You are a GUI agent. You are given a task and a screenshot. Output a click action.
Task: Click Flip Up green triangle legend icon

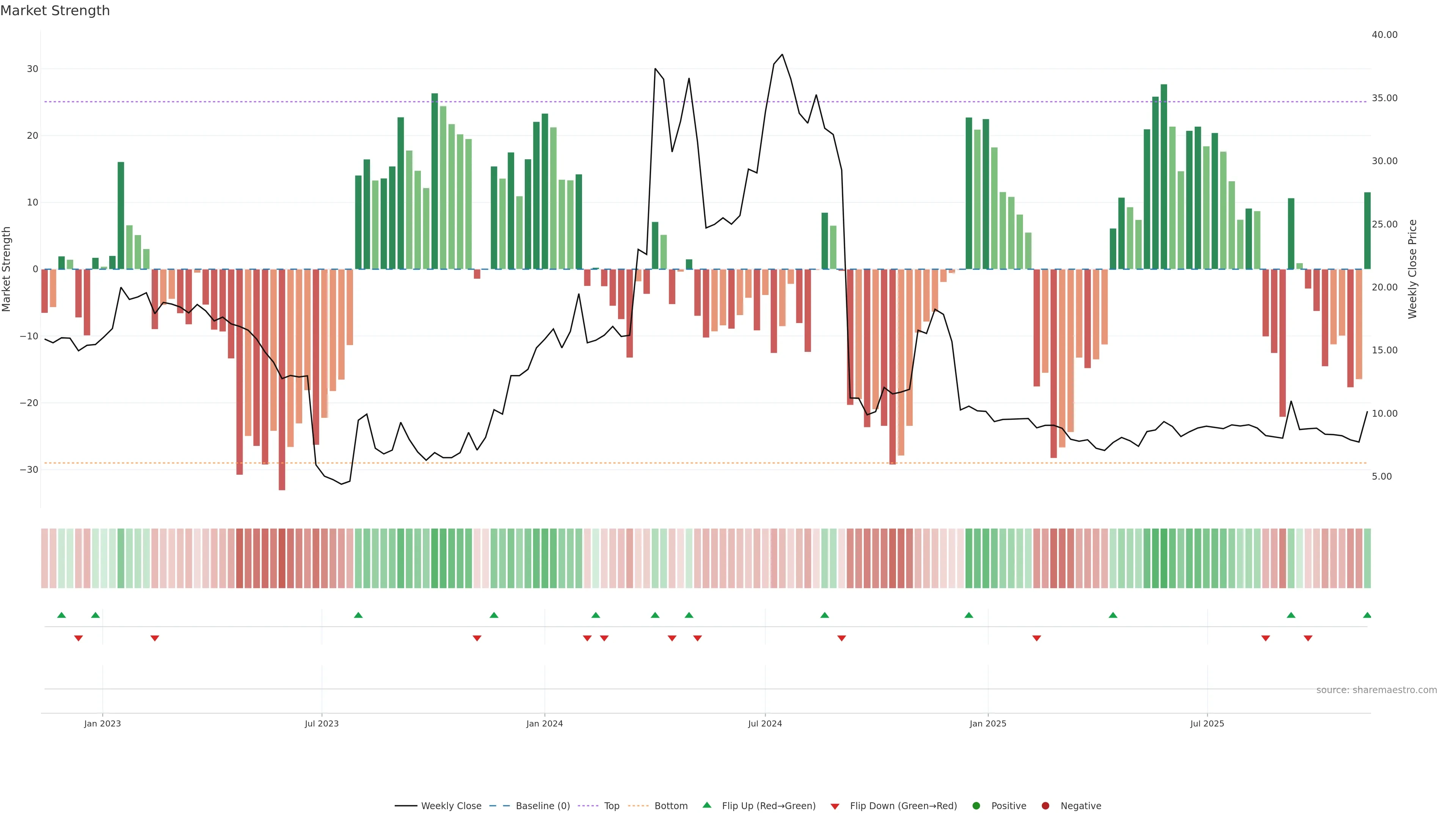point(706,805)
